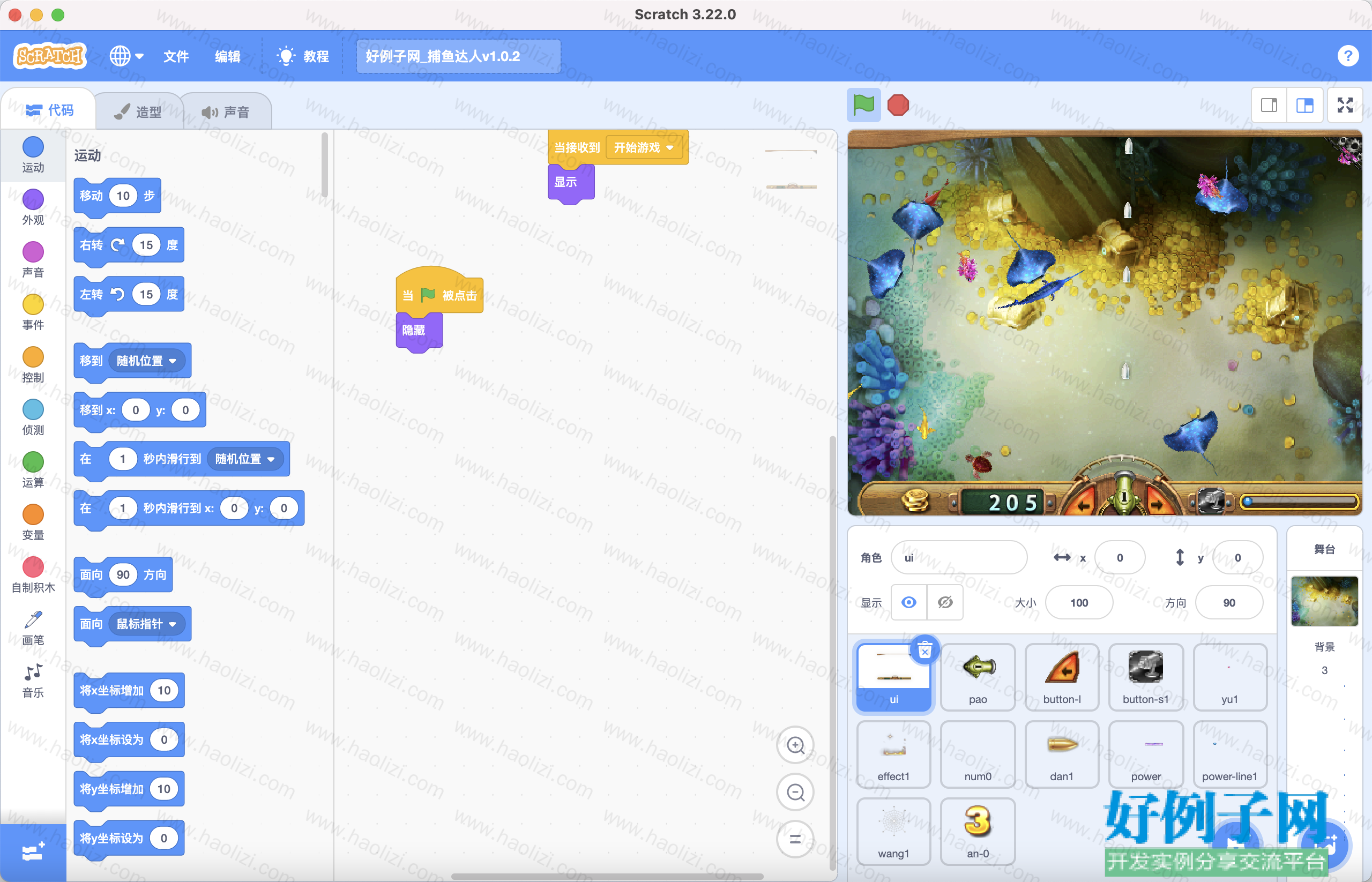Delete the ui sprite with trash icon
This screenshot has width=1372, height=882.
924,650
